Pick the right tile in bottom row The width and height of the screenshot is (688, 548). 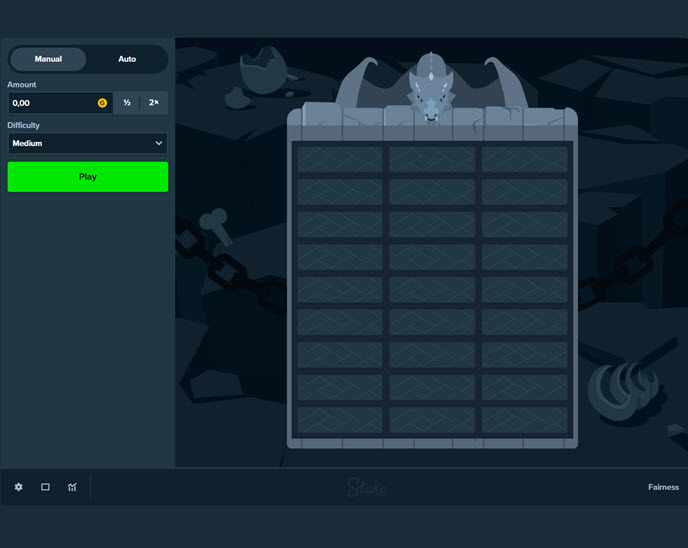point(524,419)
